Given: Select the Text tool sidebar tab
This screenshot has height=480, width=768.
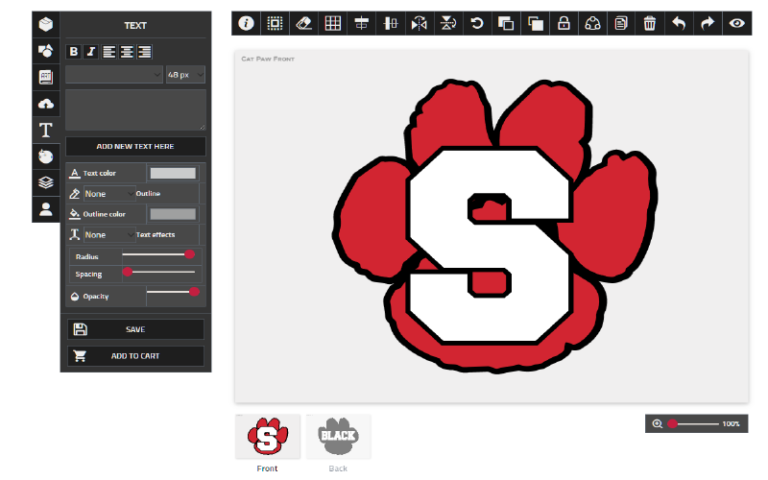Looking at the screenshot, I should pos(46,130).
